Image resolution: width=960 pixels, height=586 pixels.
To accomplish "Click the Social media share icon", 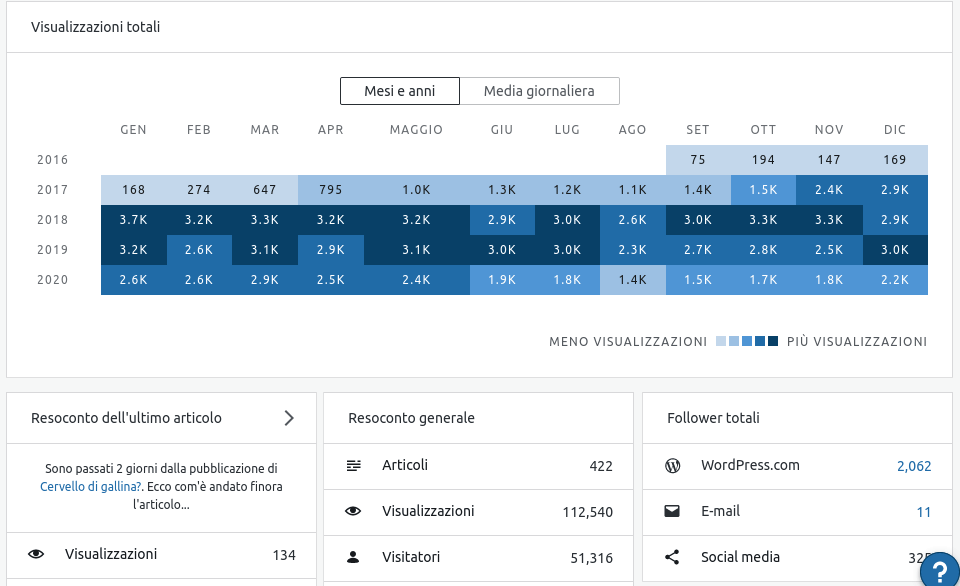I will coord(673,557).
